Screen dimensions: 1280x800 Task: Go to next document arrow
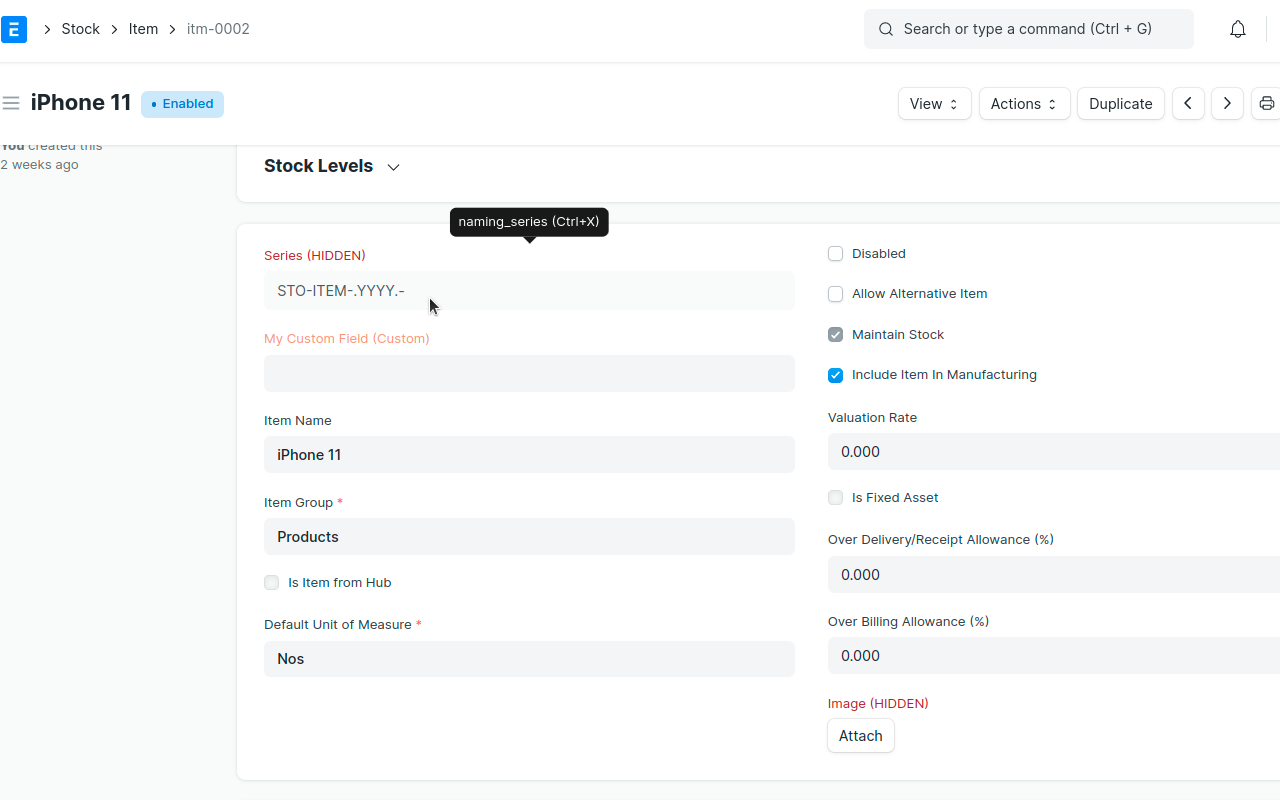(x=1227, y=104)
